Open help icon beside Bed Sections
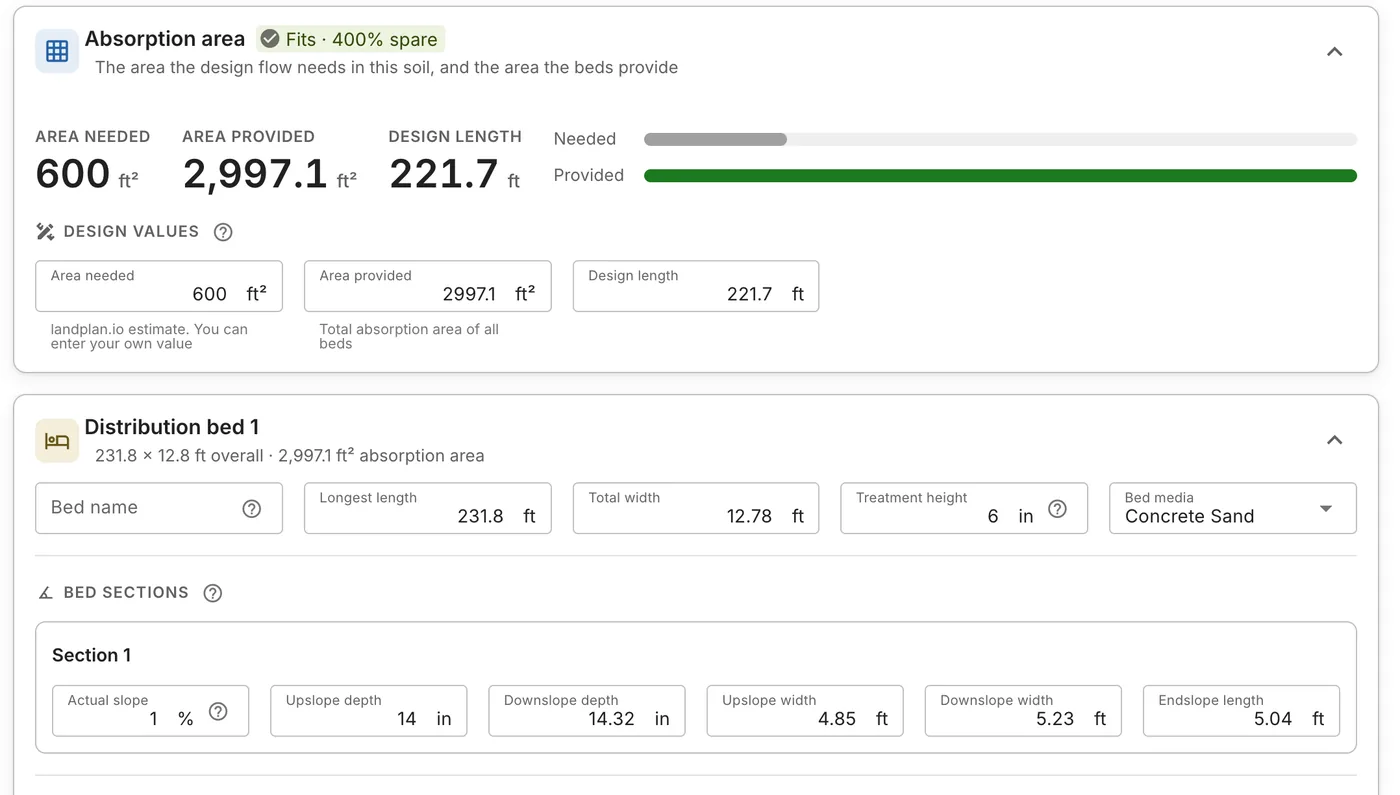This screenshot has width=1400, height=795. point(212,593)
